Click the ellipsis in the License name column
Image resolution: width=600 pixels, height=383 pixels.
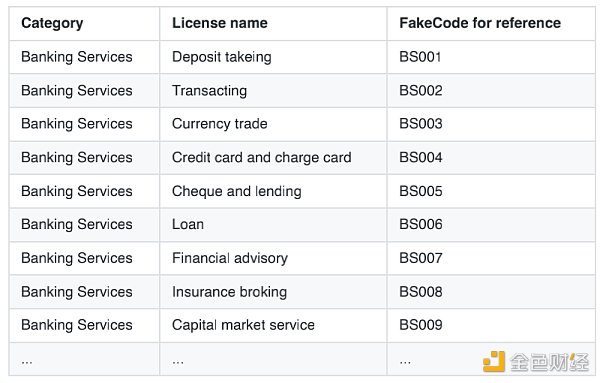pyautogui.click(x=178, y=361)
